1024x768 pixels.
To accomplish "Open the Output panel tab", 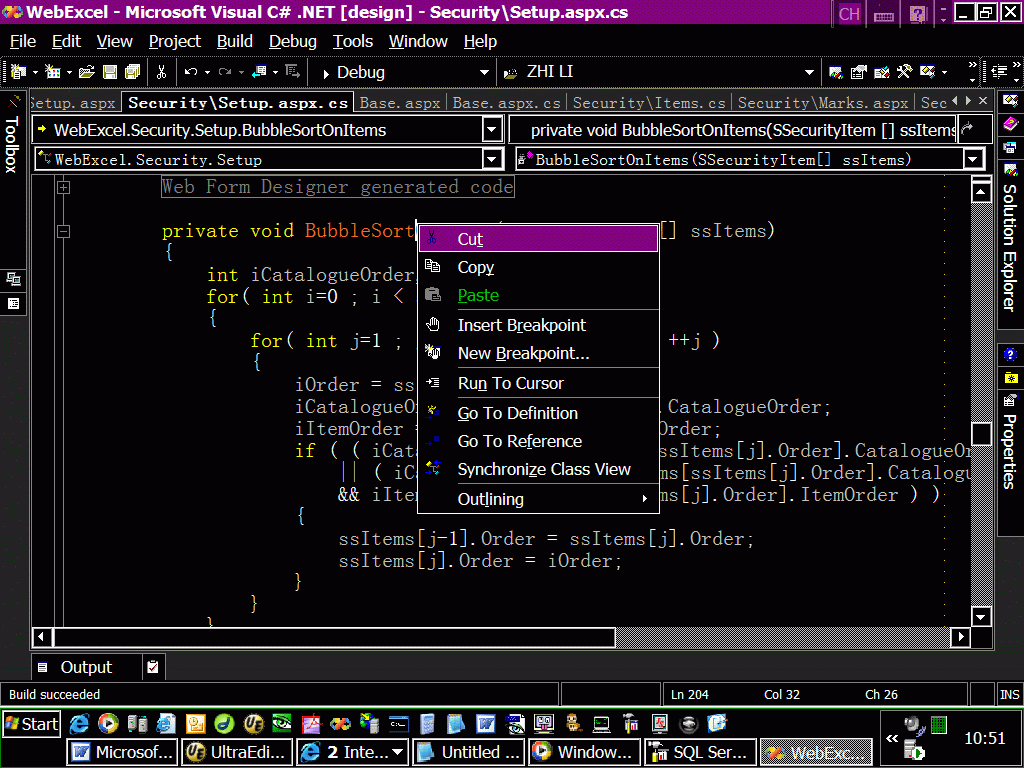I will pyautogui.click(x=86, y=667).
